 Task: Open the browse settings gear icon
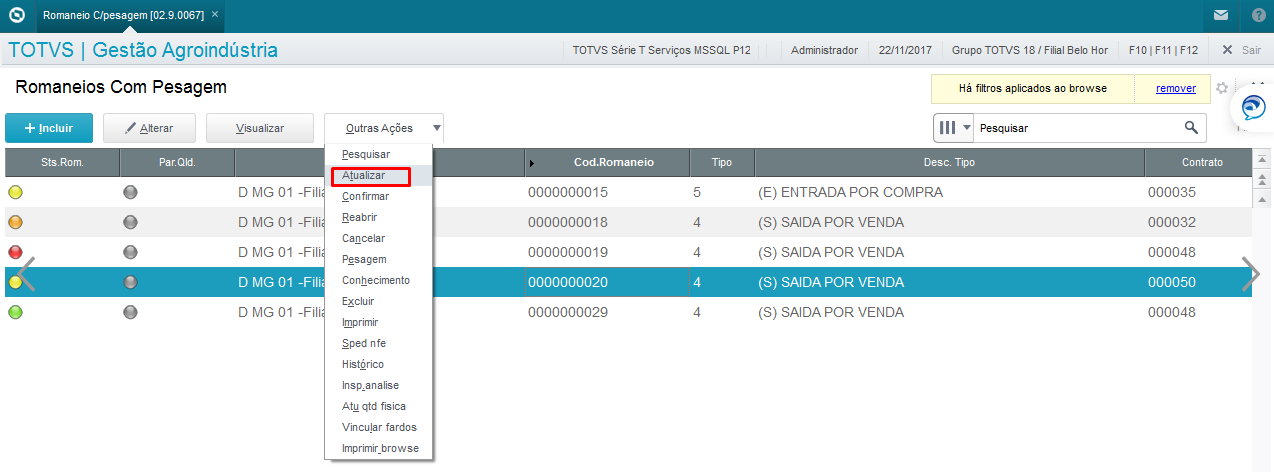tap(1222, 88)
